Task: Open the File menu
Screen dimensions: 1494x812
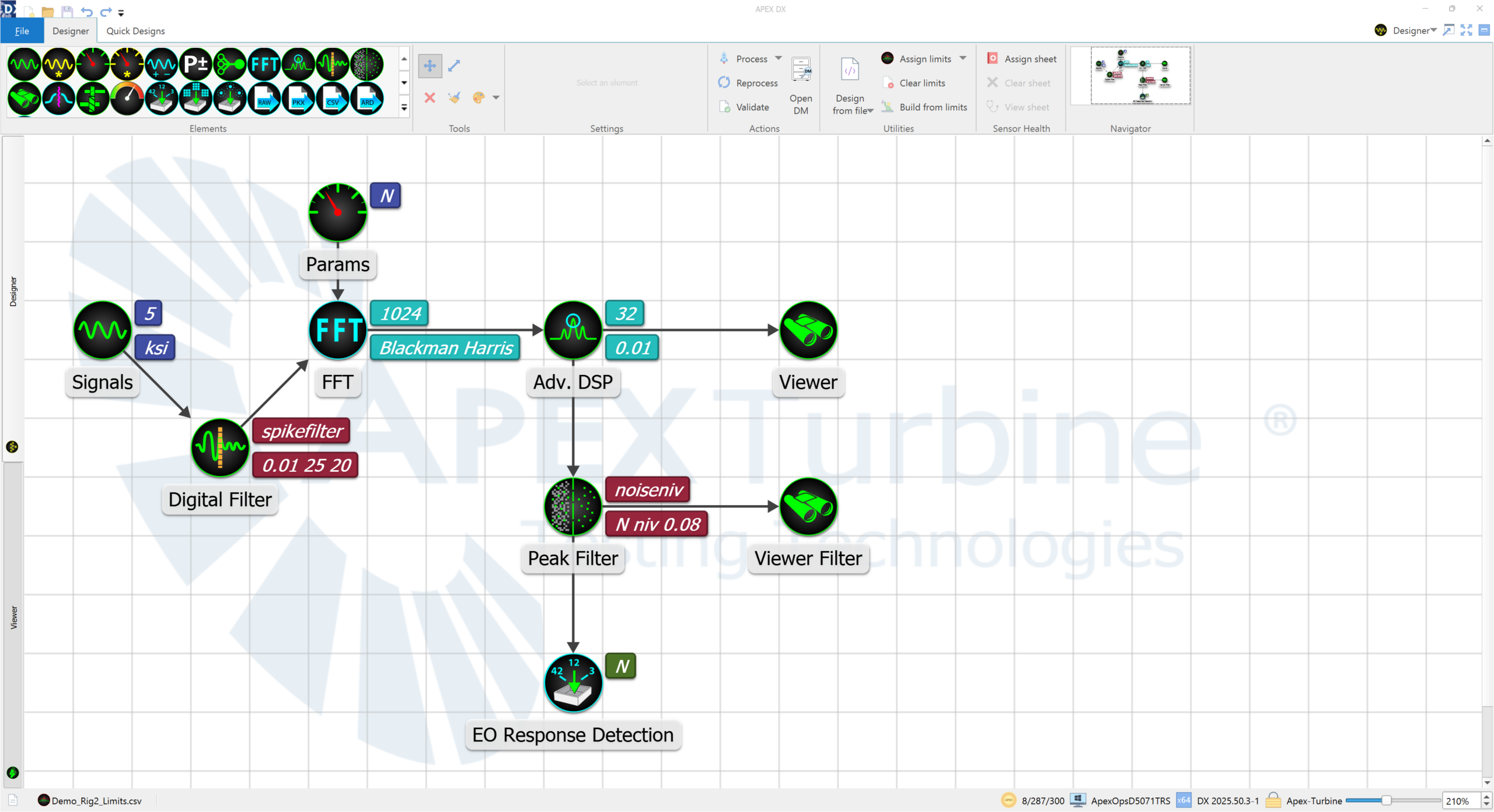Action: [22, 31]
